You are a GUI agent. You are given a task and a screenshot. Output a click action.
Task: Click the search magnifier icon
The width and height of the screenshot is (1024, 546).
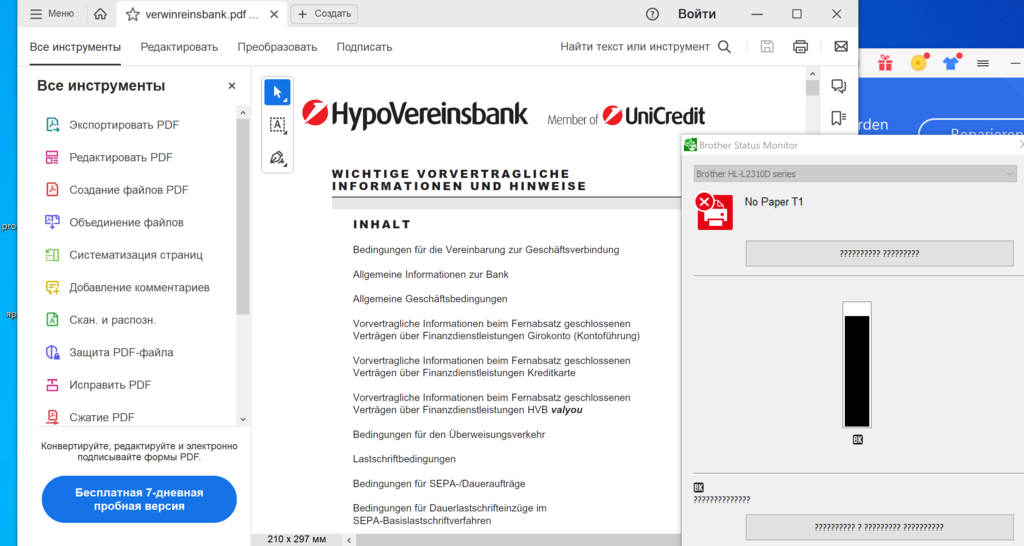724,47
